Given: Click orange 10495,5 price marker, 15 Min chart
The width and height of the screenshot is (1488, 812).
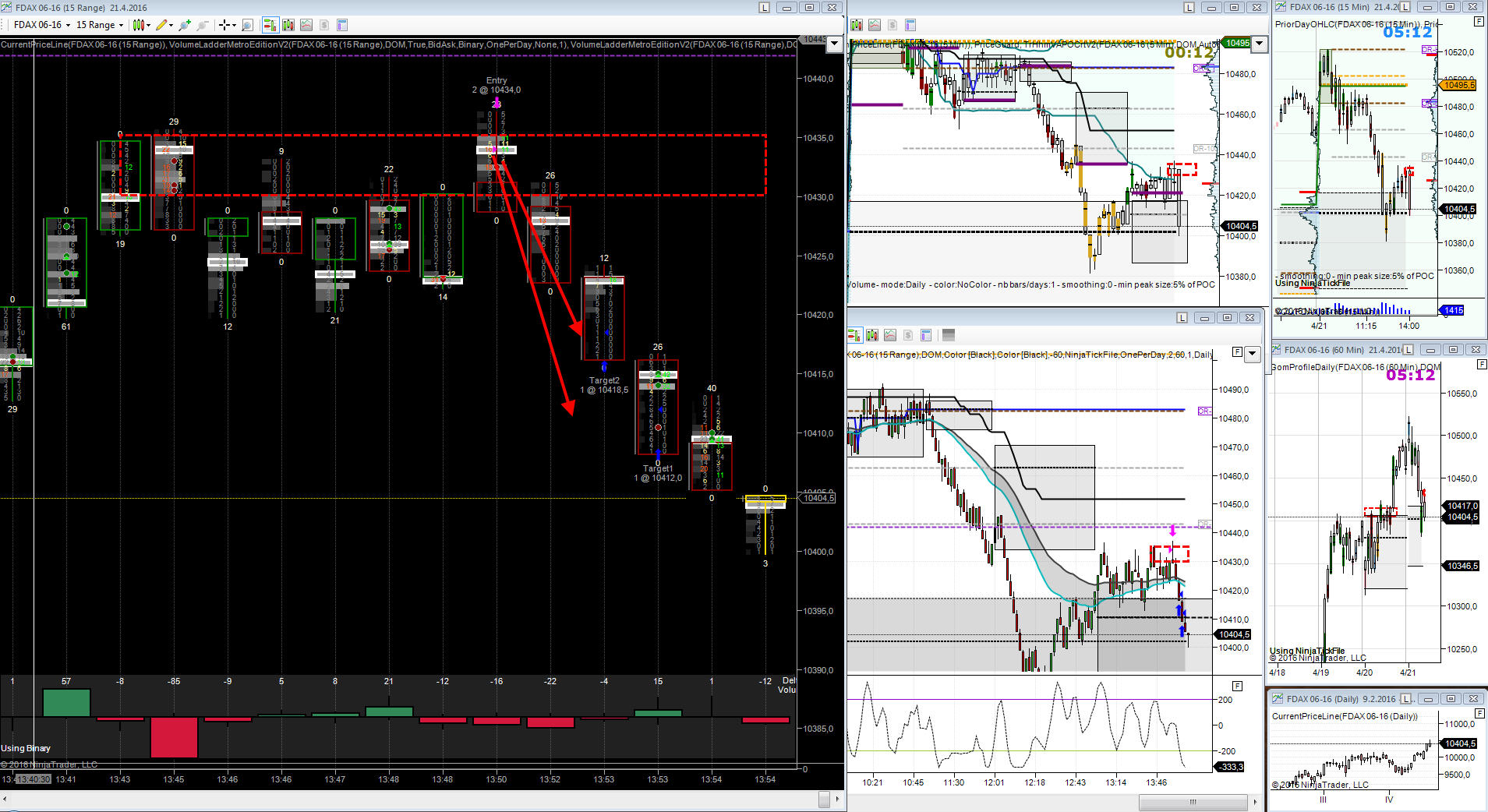Looking at the screenshot, I should [1458, 85].
